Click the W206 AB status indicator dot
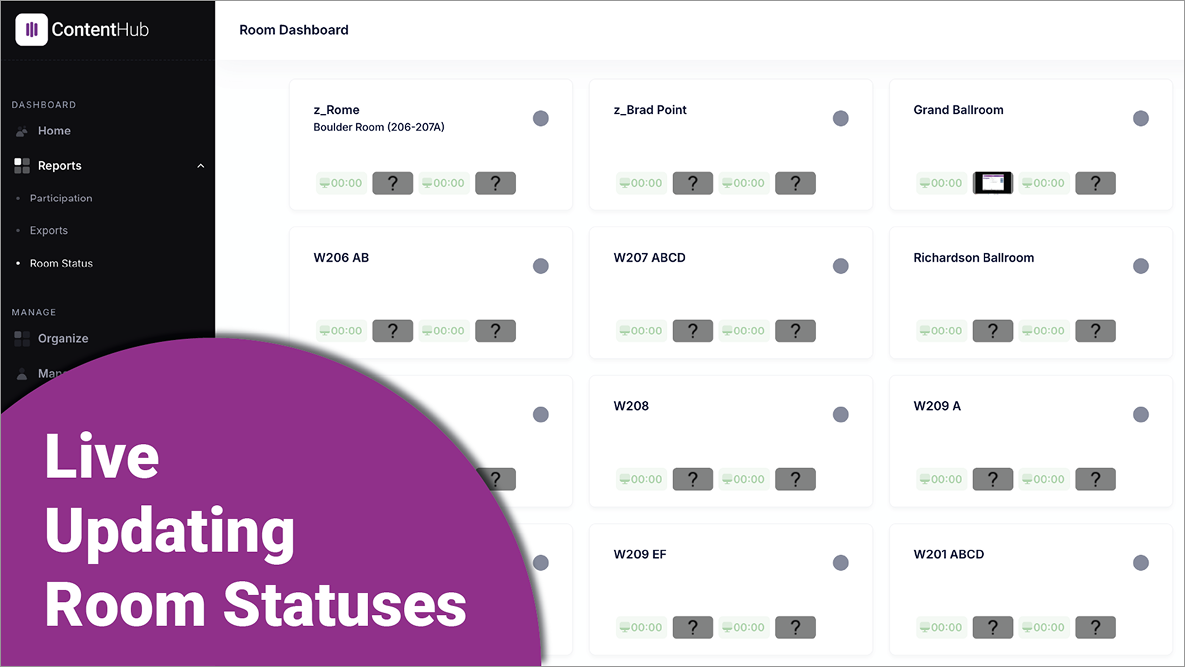This screenshot has height=667, width=1185. pyautogui.click(x=541, y=266)
